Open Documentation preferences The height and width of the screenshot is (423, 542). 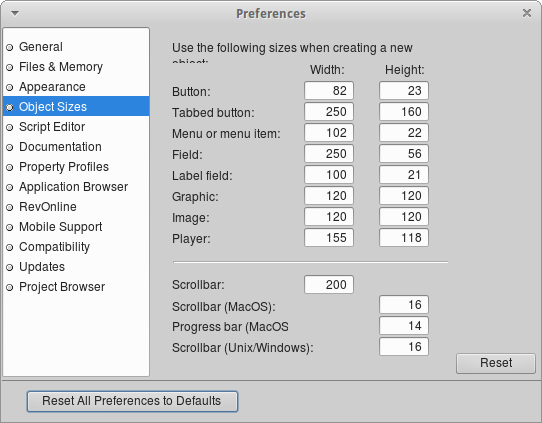pyautogui.click(x=76, y=147)
